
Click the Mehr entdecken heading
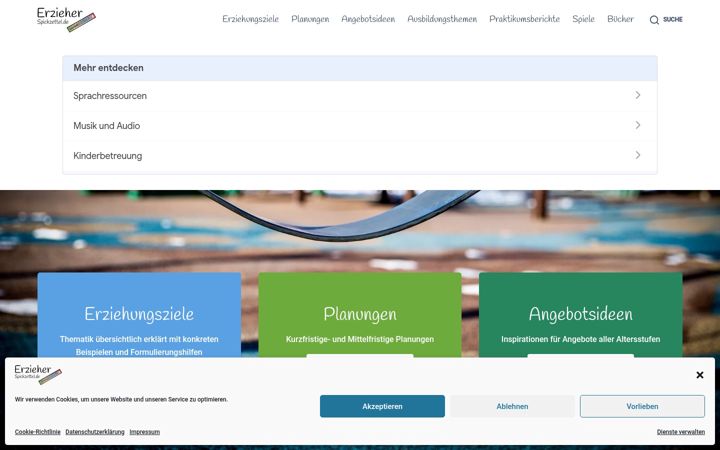pyautogui.click(x=108, y=68)
